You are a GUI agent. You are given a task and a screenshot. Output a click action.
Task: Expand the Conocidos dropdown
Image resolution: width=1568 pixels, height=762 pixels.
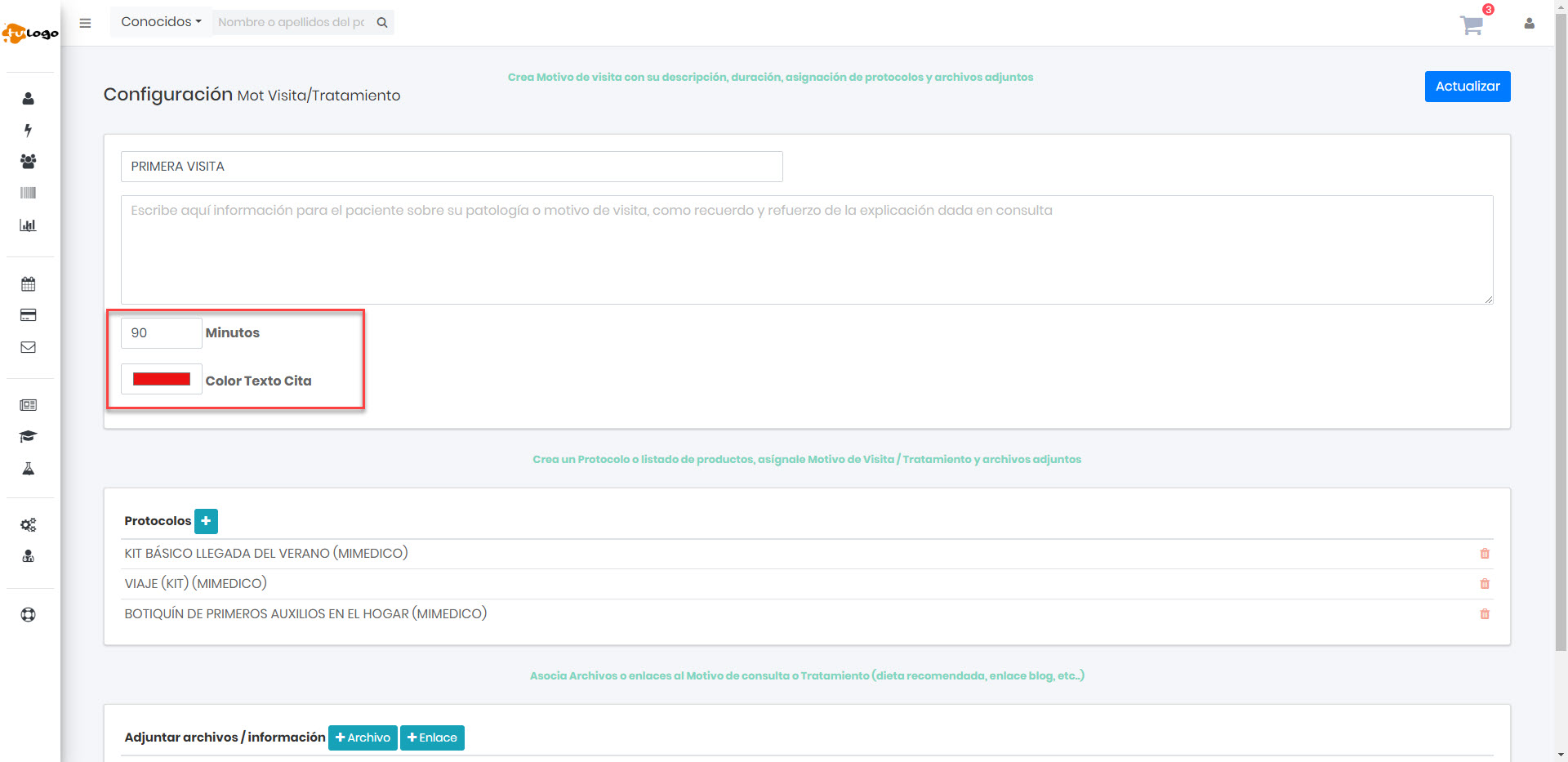click(161, 22)
